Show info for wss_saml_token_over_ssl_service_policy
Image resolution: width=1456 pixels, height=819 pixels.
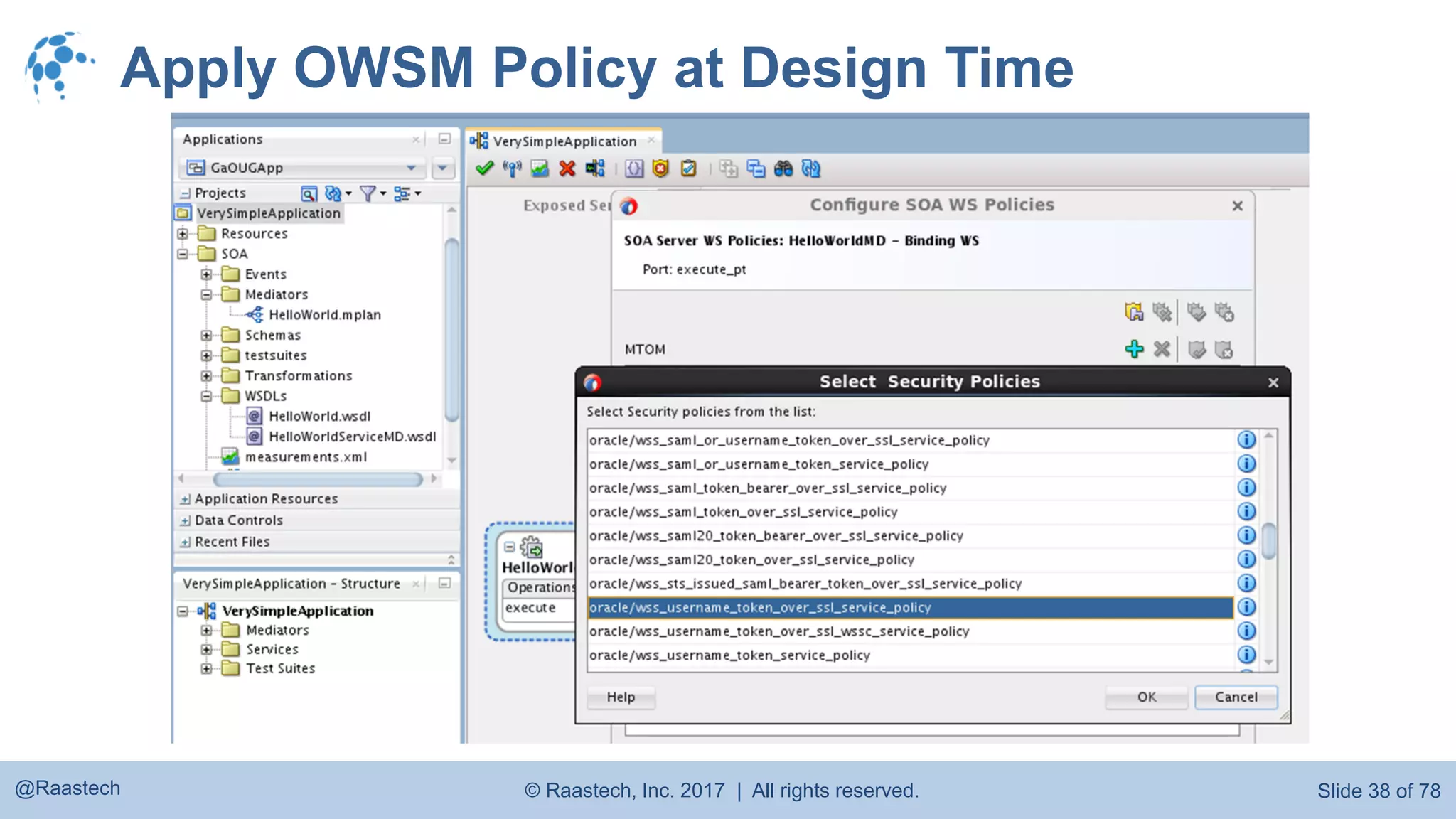1246,511
